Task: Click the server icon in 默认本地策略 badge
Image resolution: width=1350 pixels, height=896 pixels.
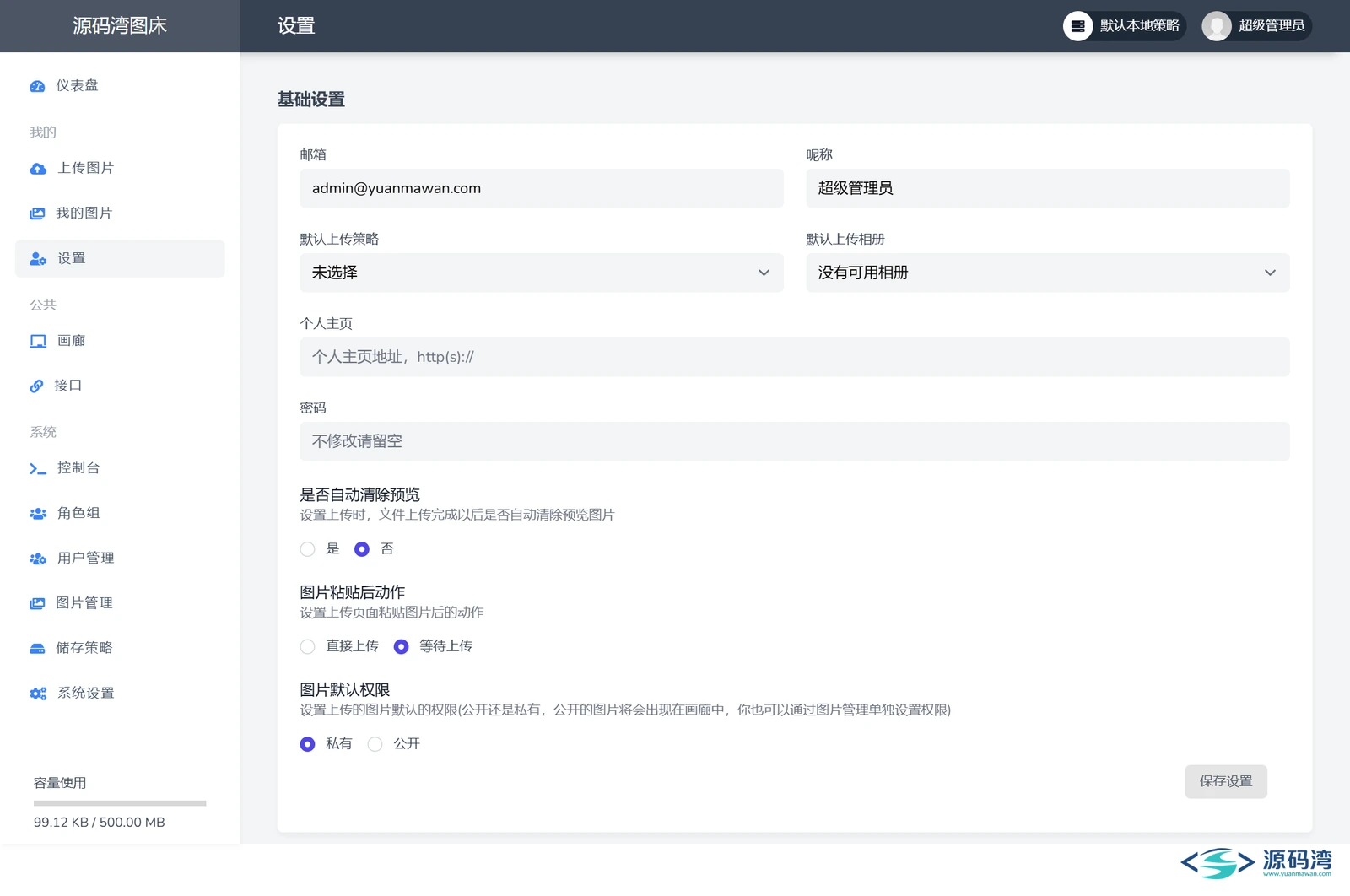Action: [x=1077, y=26]
